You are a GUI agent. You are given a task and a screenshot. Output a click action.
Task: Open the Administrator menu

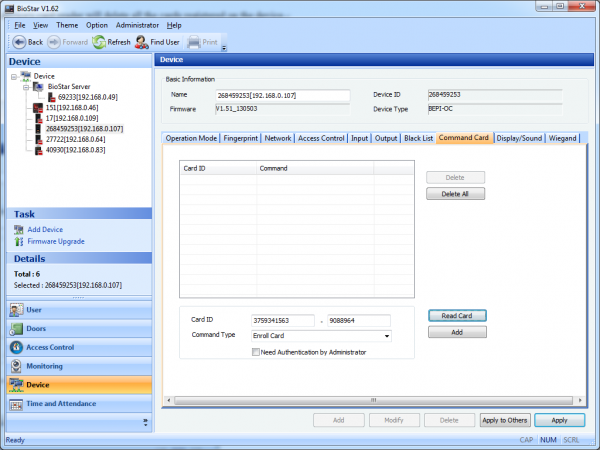137,24
